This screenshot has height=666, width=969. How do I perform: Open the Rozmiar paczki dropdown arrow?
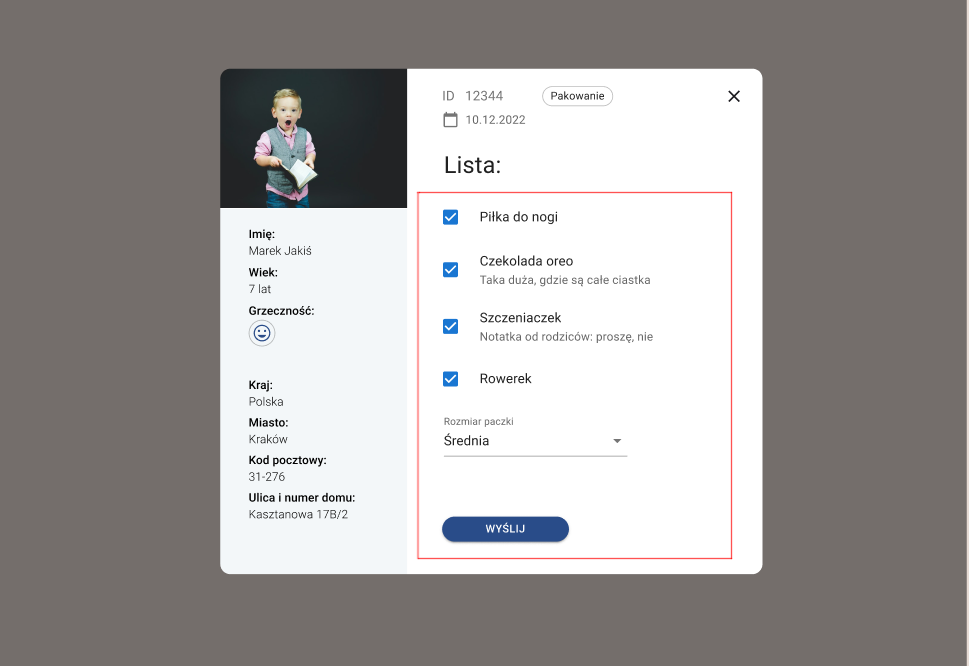(617, 440)
